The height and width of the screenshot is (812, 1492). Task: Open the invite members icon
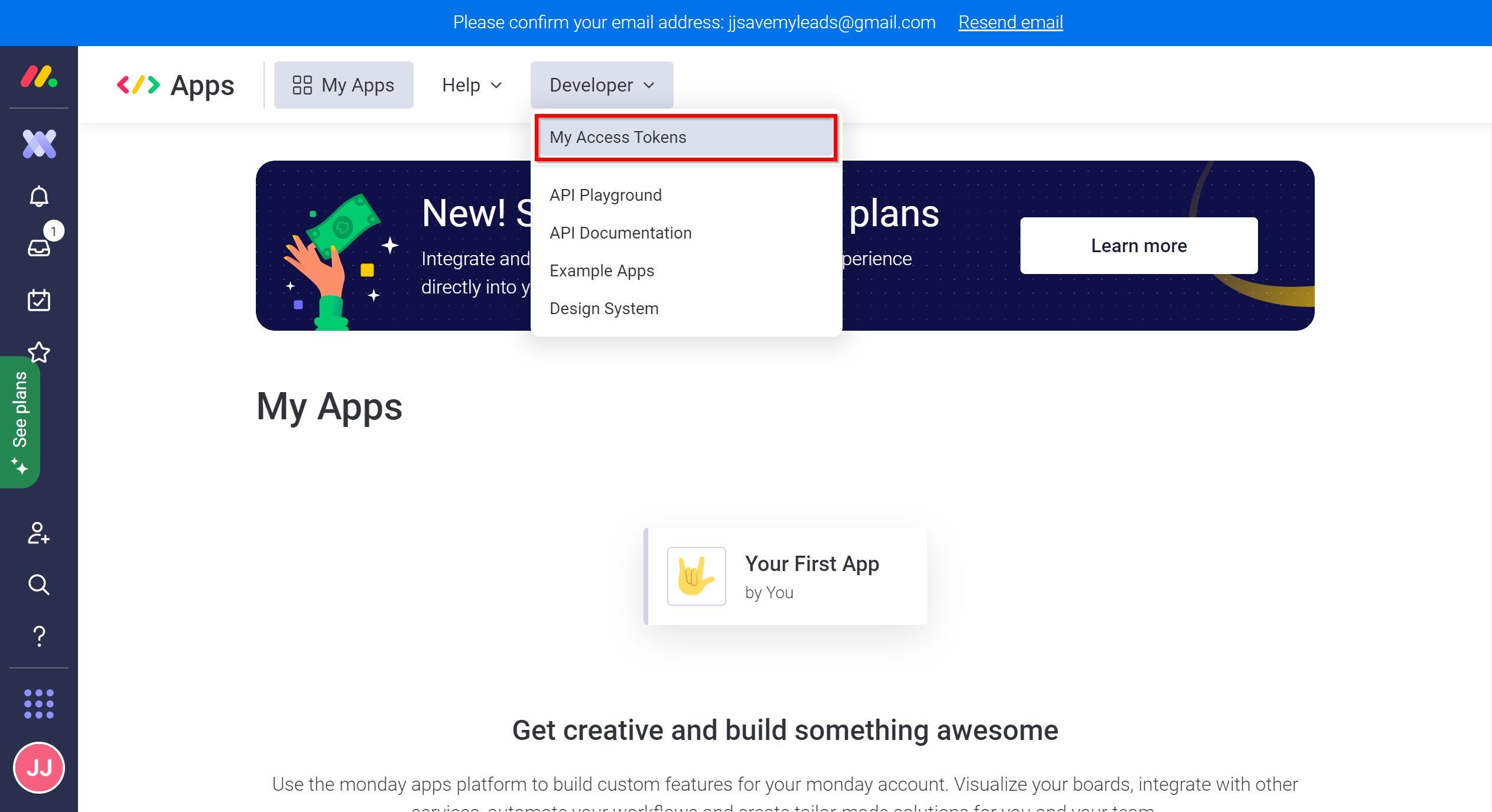[x=39, y=533]
